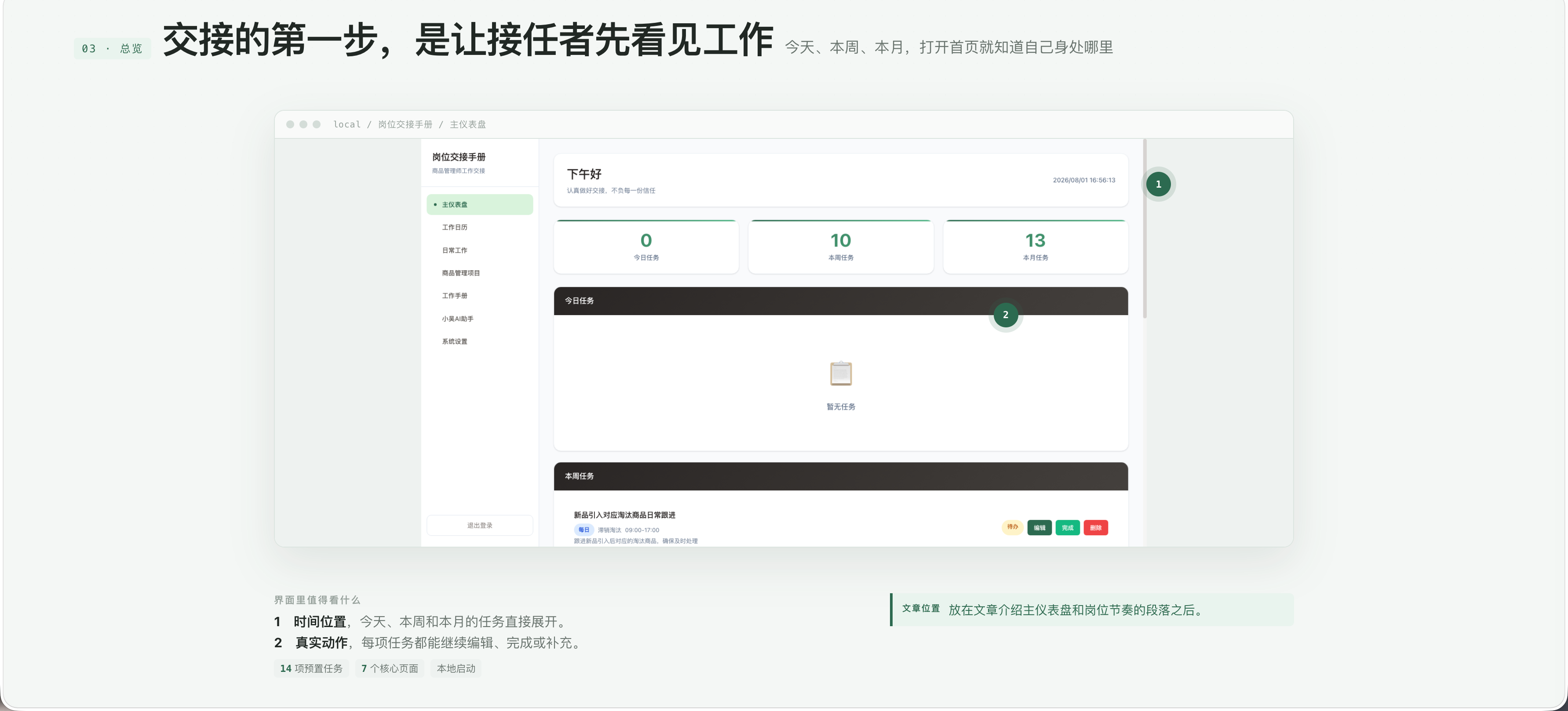Click the 文章位置 note label
1568x711 pixels.
coord(920,608)
